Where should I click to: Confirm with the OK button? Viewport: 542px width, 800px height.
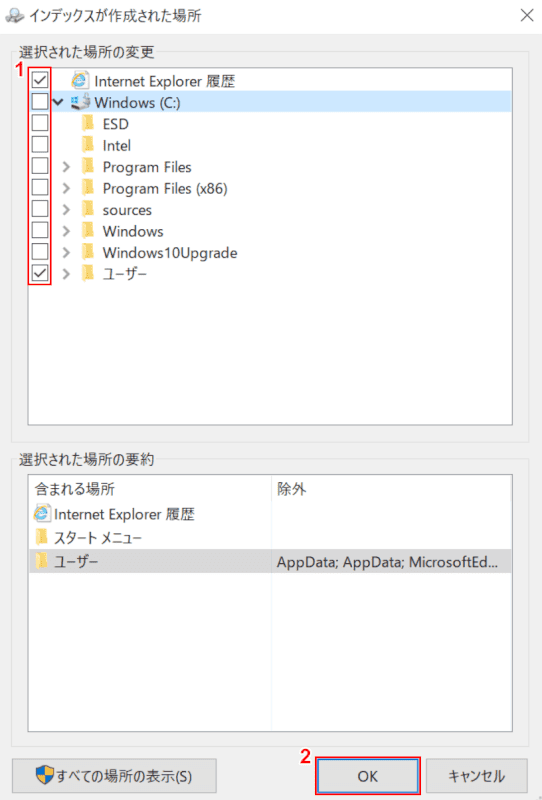click(367, 776)
